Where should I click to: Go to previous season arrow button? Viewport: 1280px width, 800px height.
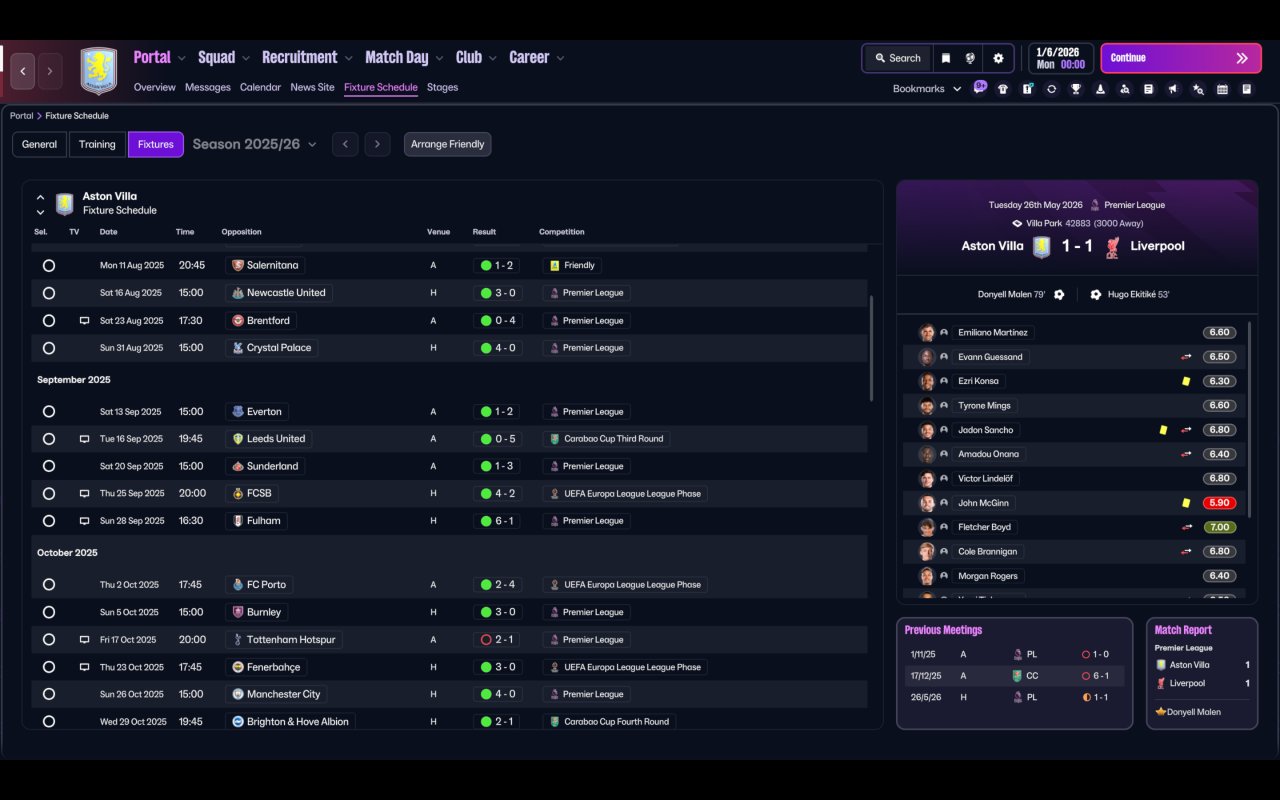[345, 145]
